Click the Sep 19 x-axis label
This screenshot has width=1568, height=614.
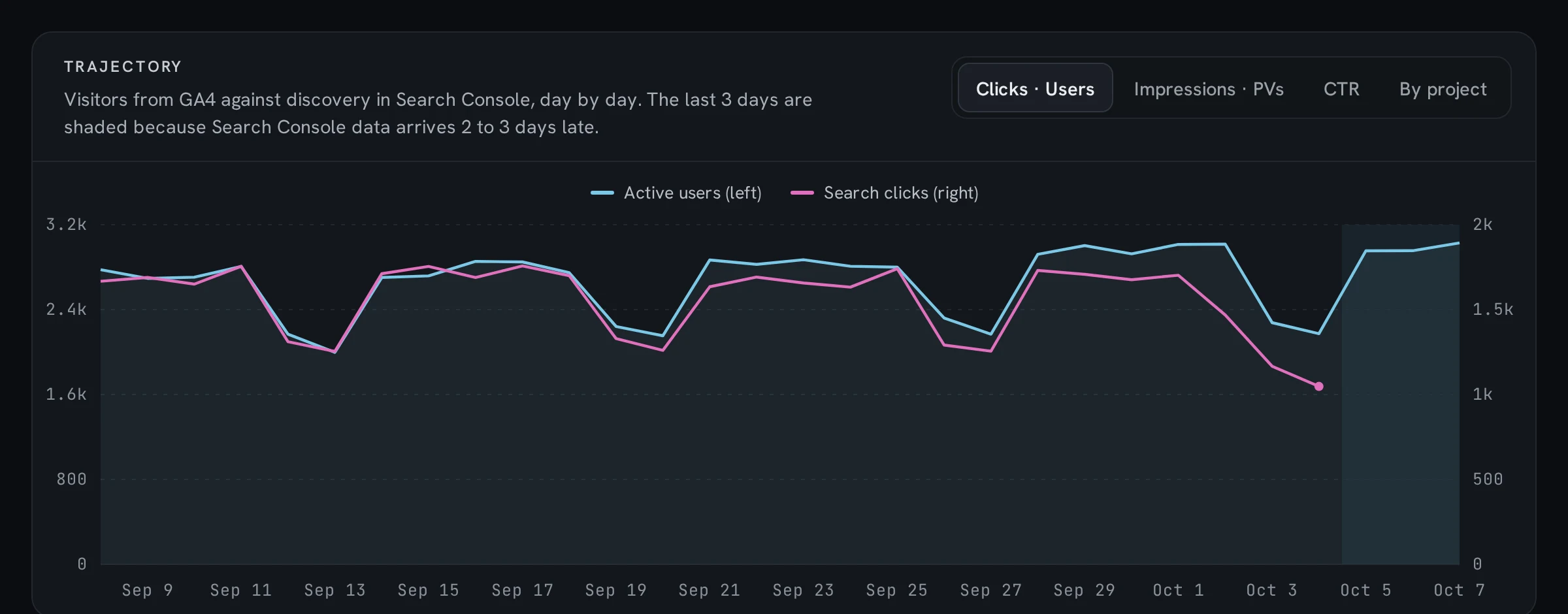(615, 590)
